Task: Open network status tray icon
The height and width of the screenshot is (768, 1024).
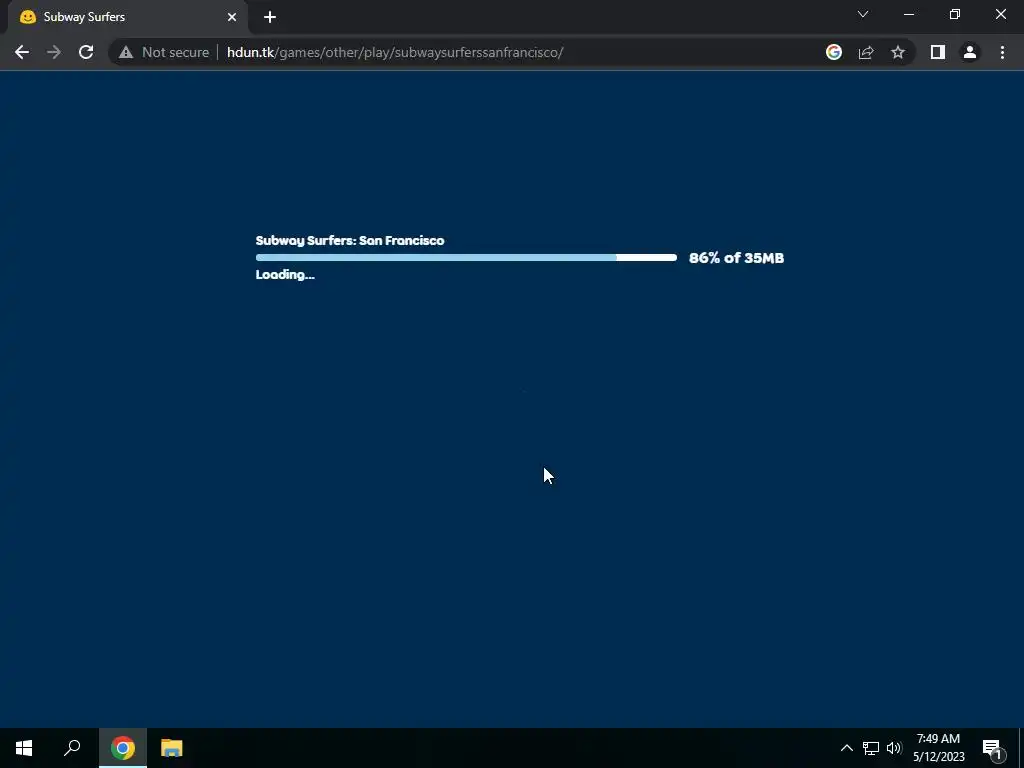Action: pos(871,748)
